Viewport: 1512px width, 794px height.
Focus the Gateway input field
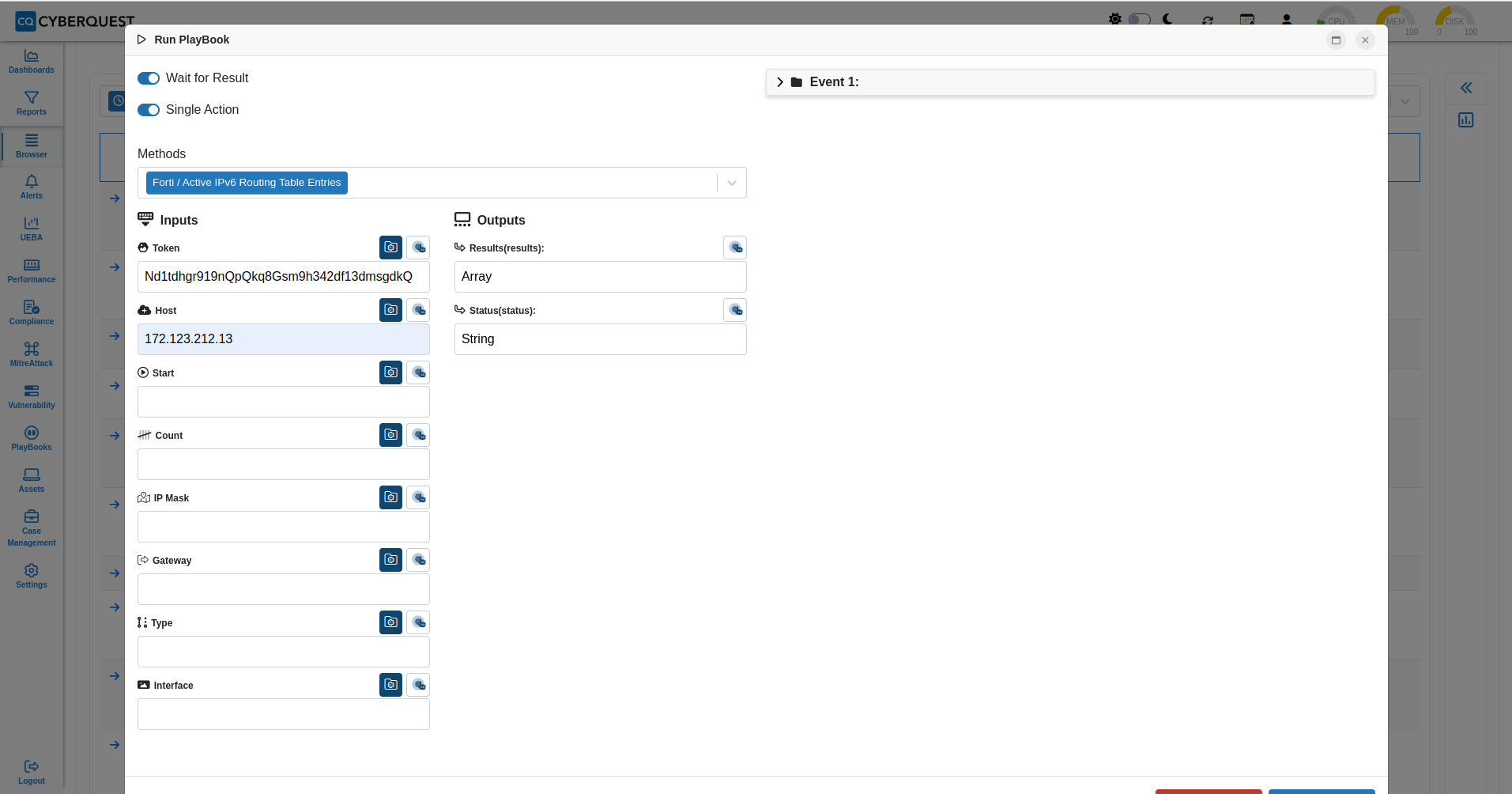[x=284, y=589]
